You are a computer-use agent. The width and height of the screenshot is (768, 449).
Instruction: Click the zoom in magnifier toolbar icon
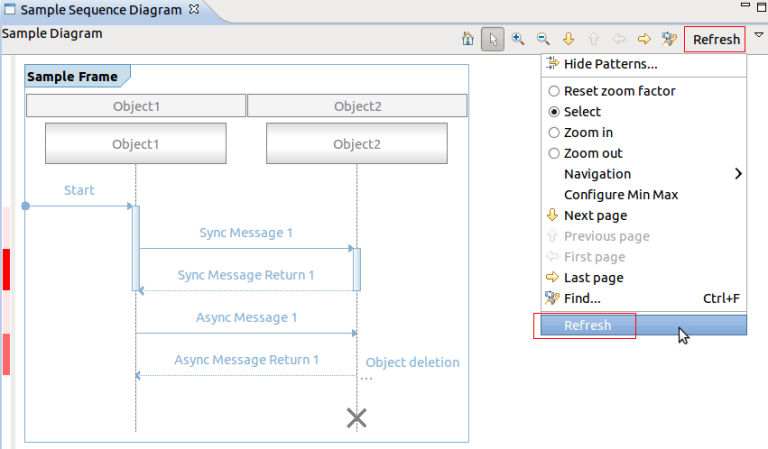[518, 39]
